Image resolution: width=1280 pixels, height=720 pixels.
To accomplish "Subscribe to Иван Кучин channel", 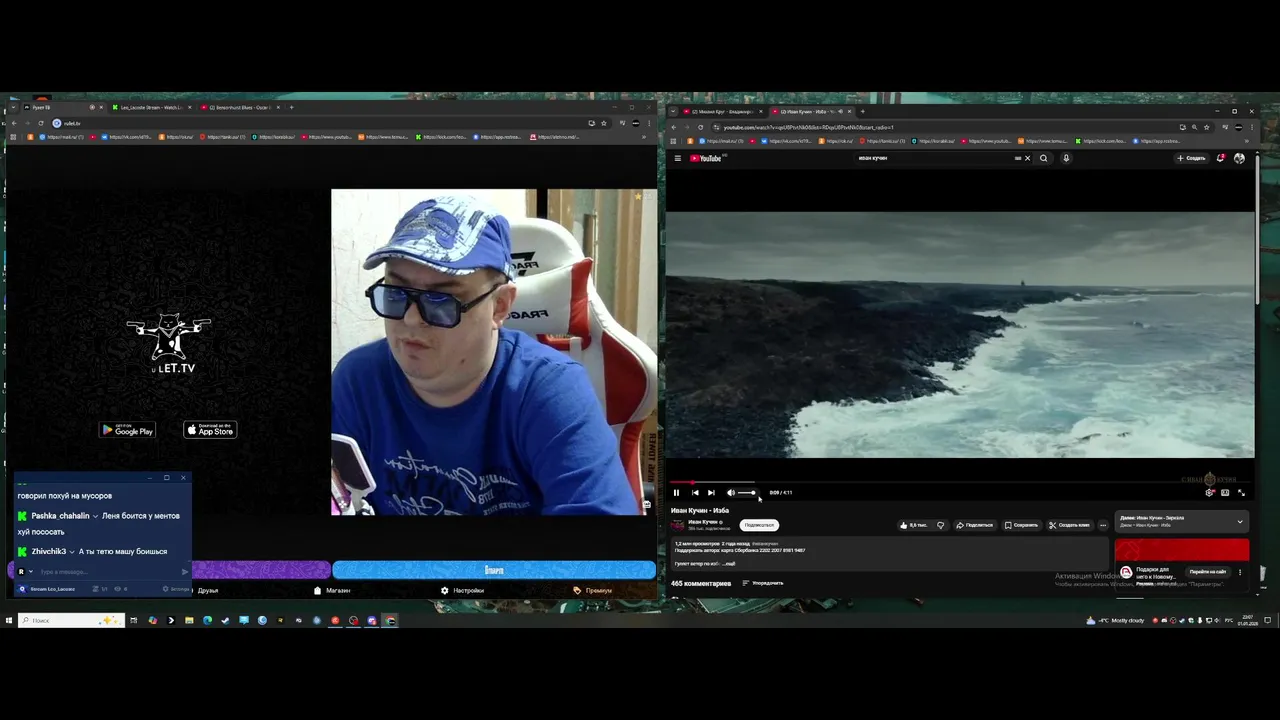I will [x=759, y=525].
